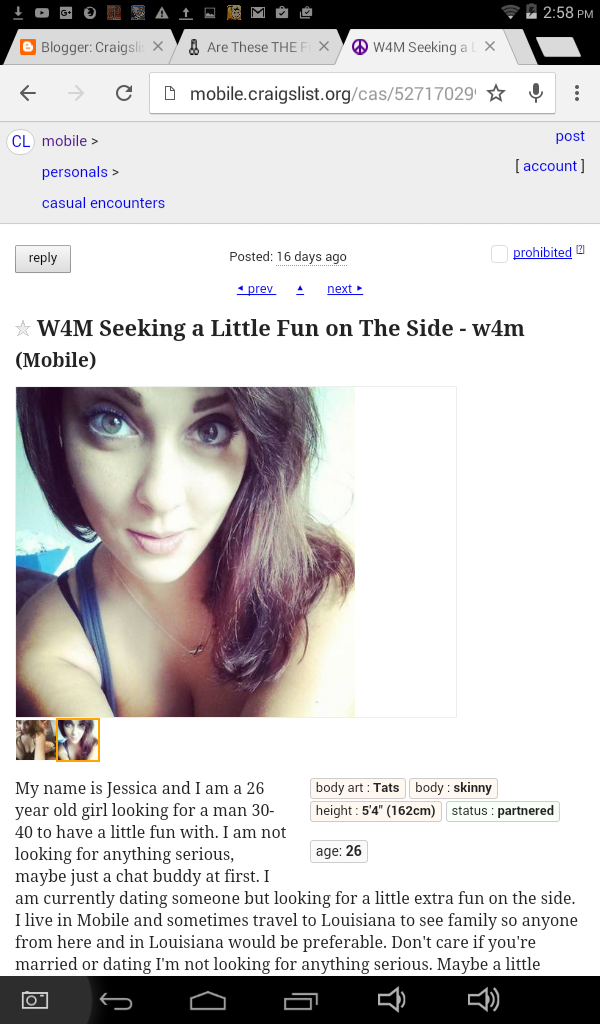The image size is (600, 1024).
Task: Tick the prohibited flag checkbox
Action: click(499, 253)
